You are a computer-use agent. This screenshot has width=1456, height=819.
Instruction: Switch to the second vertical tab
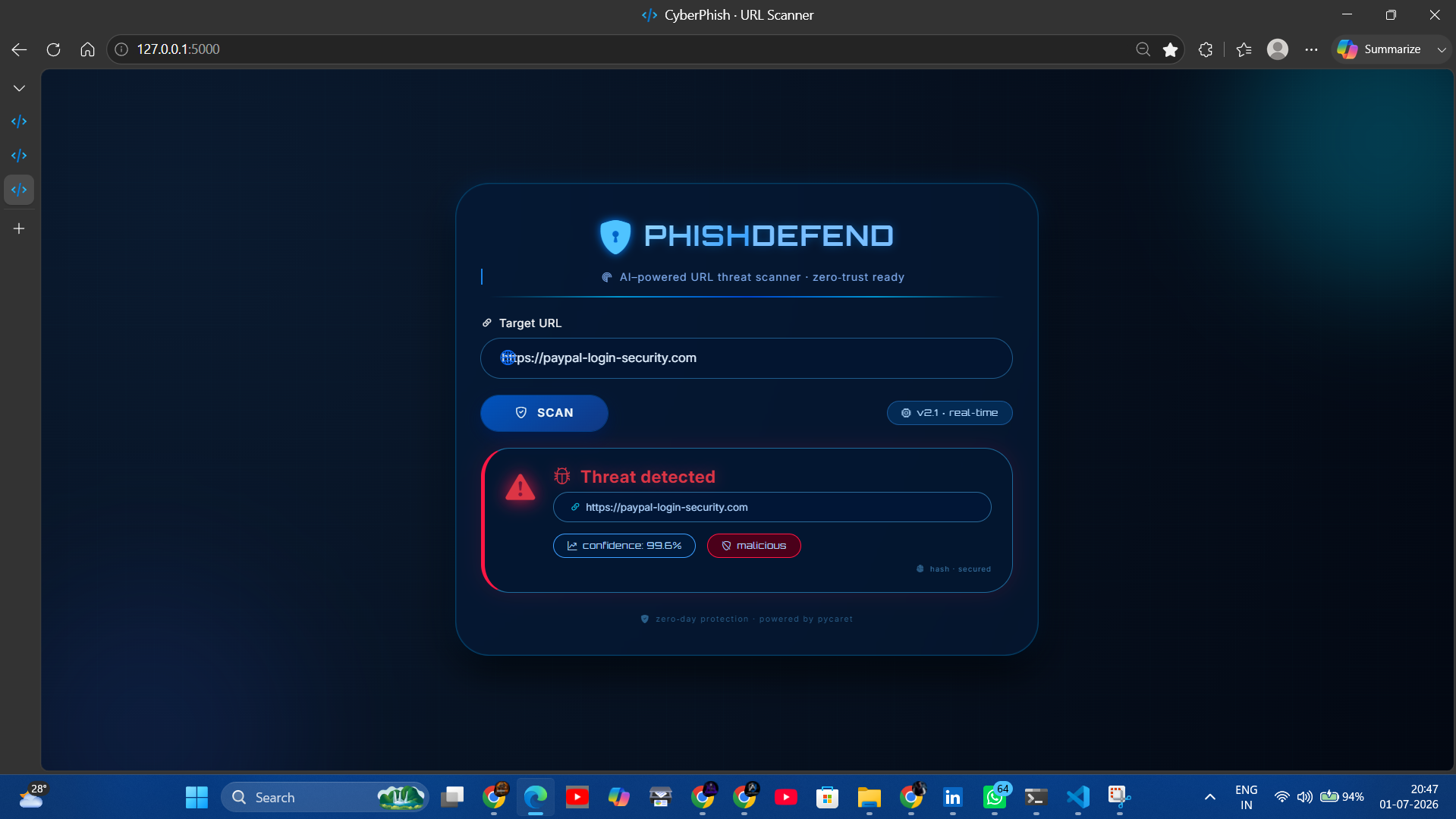tap(19, 156)
